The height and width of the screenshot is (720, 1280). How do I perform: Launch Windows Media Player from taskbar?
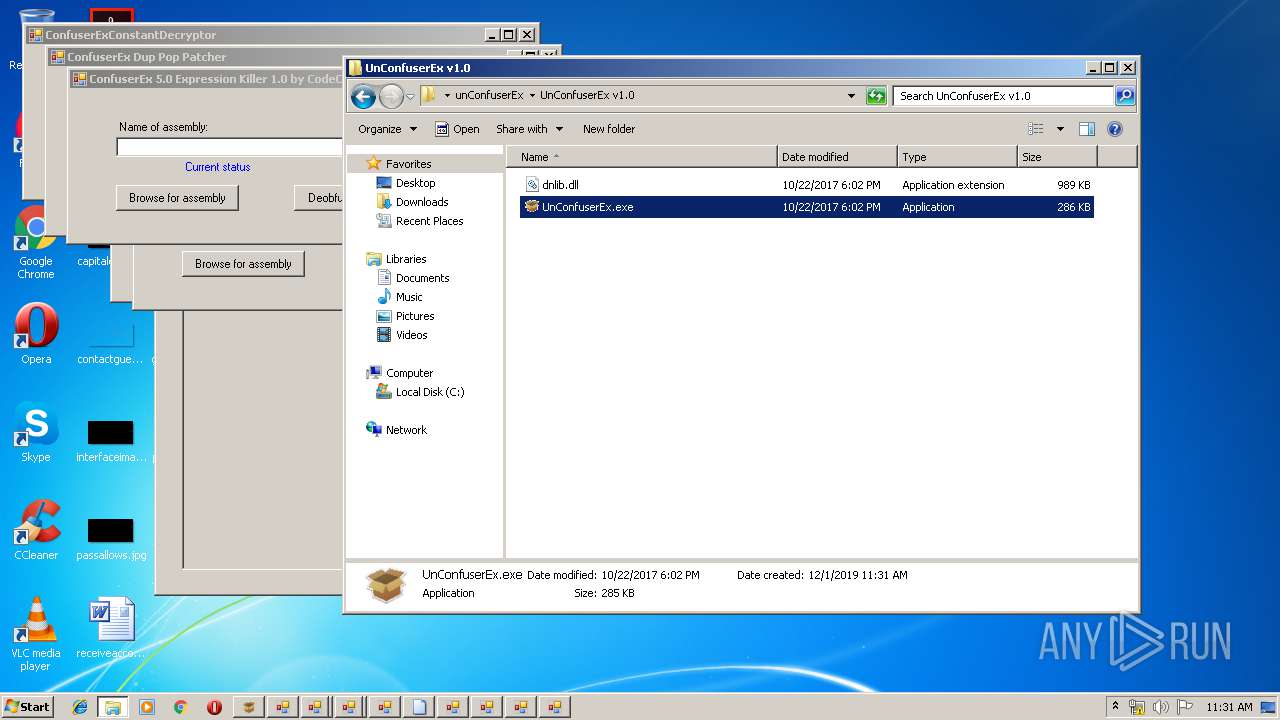pos(147,707)
